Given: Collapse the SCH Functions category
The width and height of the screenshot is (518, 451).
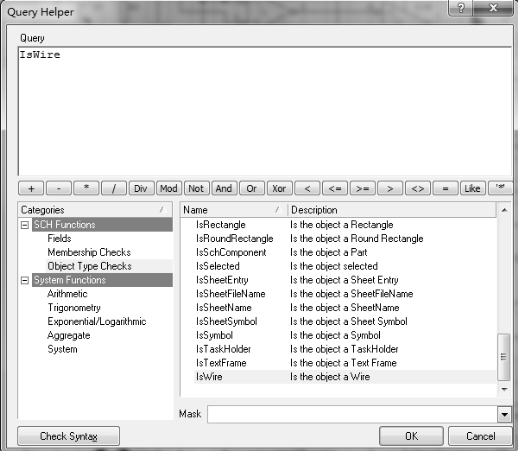Looking at the screenshot, I should coord(25,225).
